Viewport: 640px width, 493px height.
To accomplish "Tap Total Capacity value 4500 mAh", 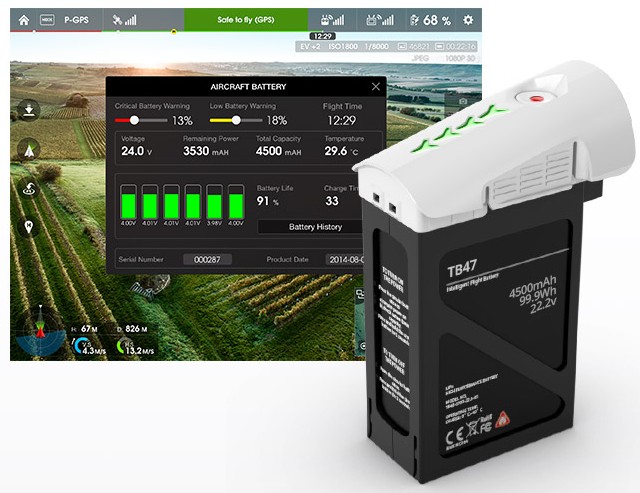I will click(278, 151).
